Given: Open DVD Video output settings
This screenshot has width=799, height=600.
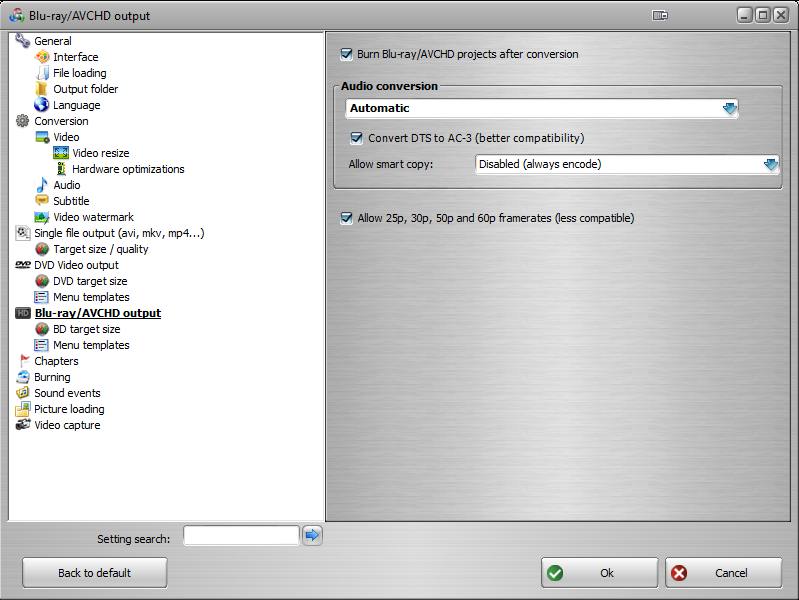Looking at the screenshot, I should 76,265.
